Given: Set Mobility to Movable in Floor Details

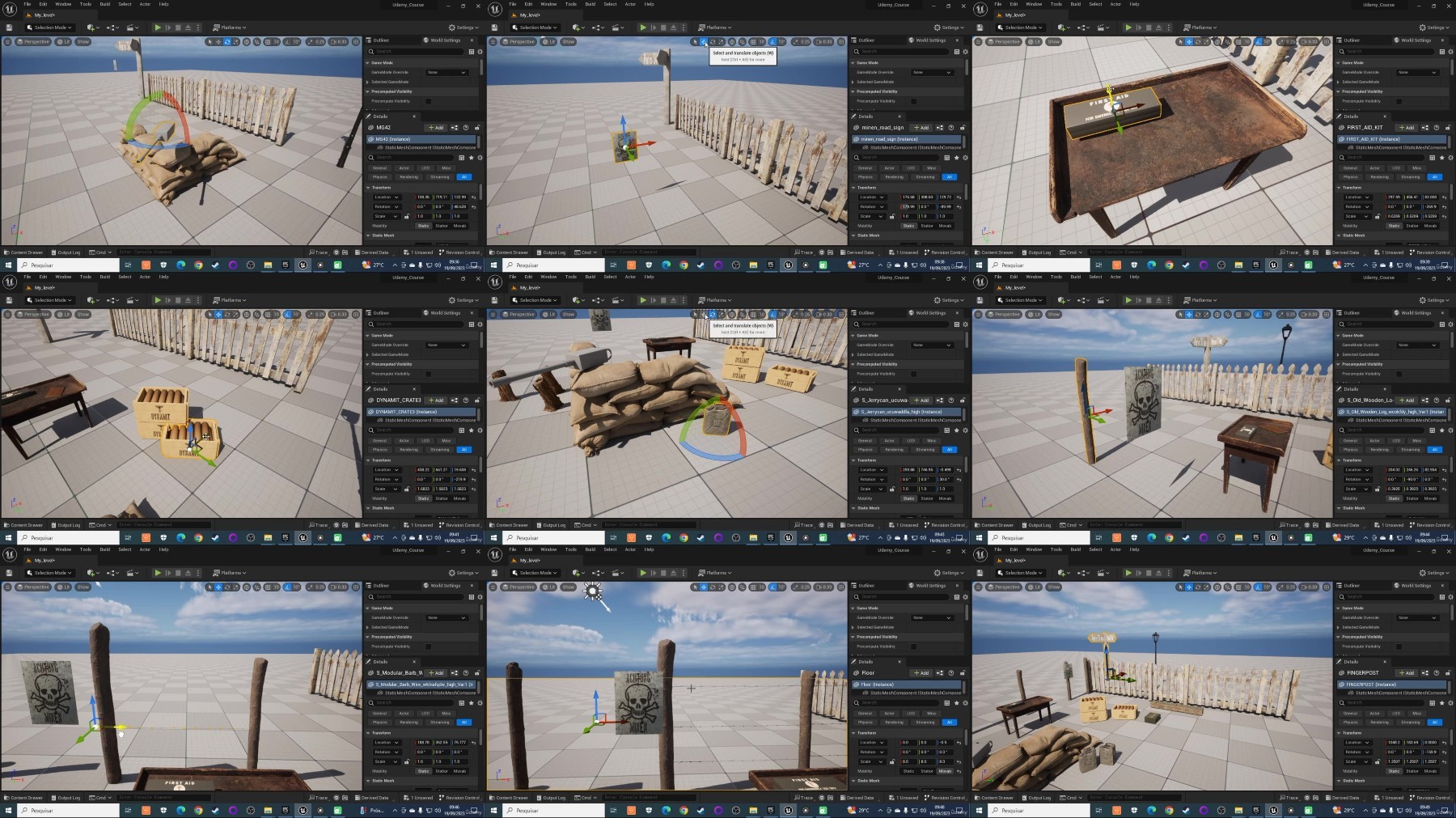Looking at the screenshot, I should (x=945, y=771).
